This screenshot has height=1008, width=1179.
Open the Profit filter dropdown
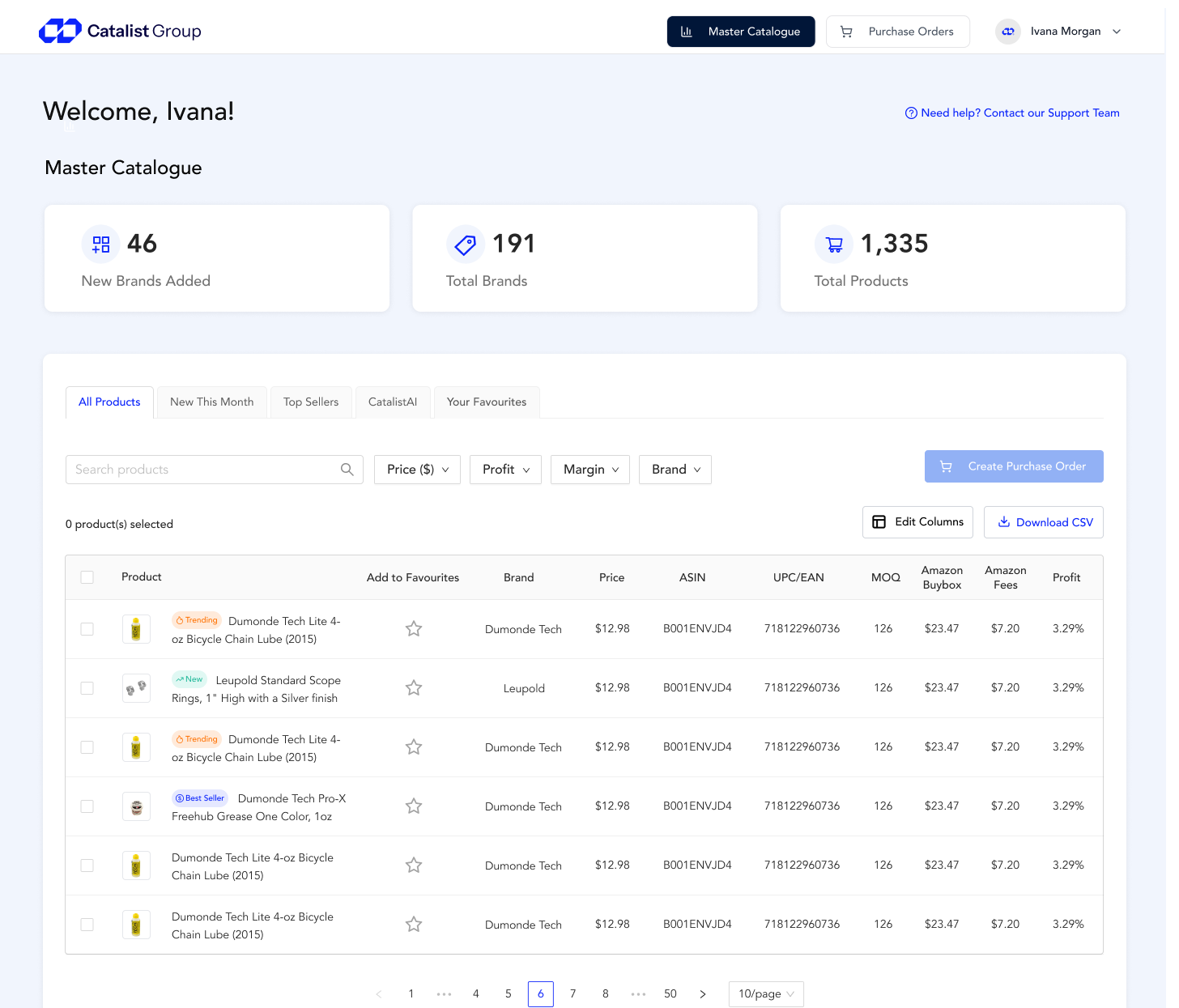pos(505,470)
